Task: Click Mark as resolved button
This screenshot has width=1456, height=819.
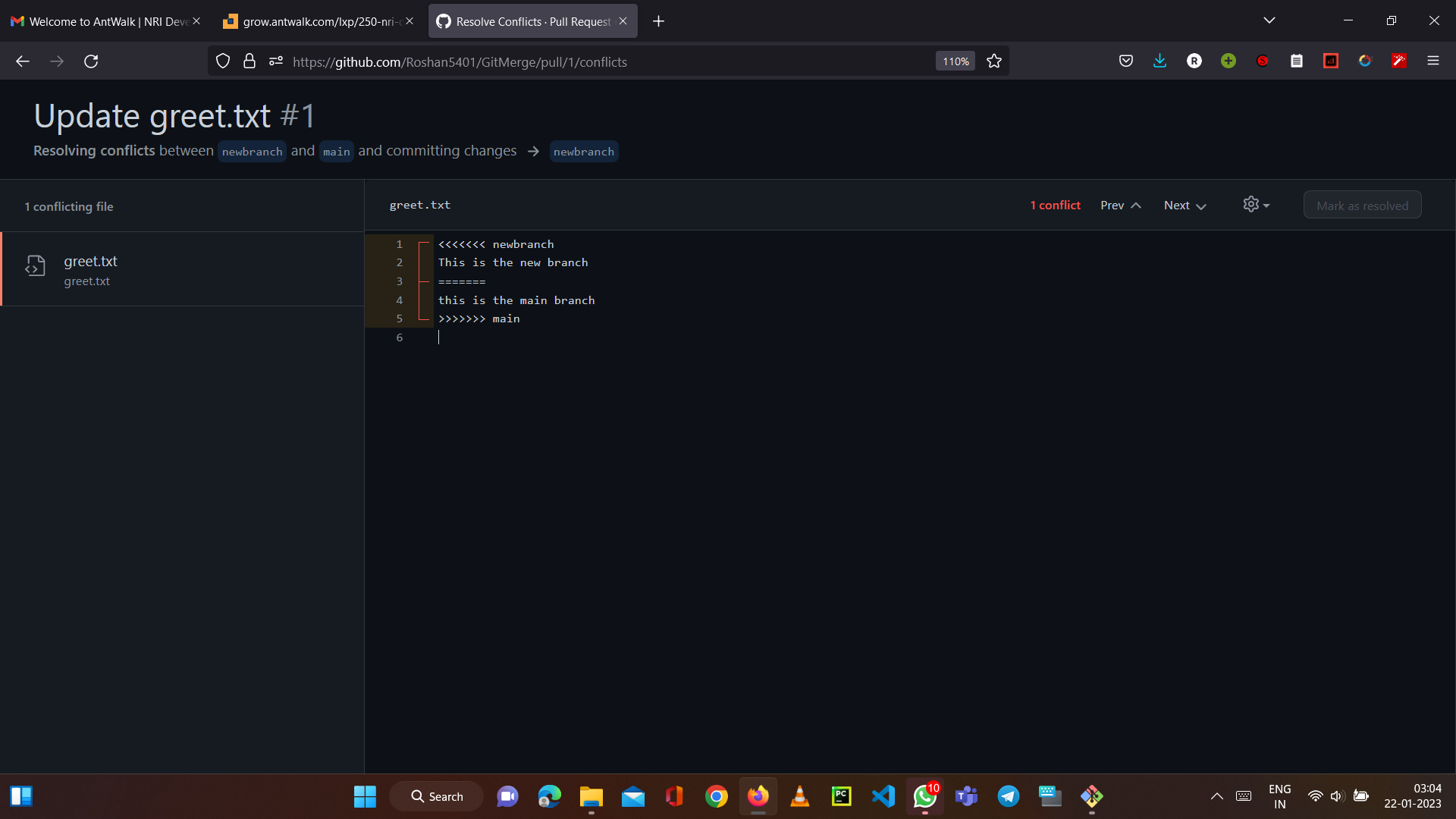Action: [x=1362, y=206]
